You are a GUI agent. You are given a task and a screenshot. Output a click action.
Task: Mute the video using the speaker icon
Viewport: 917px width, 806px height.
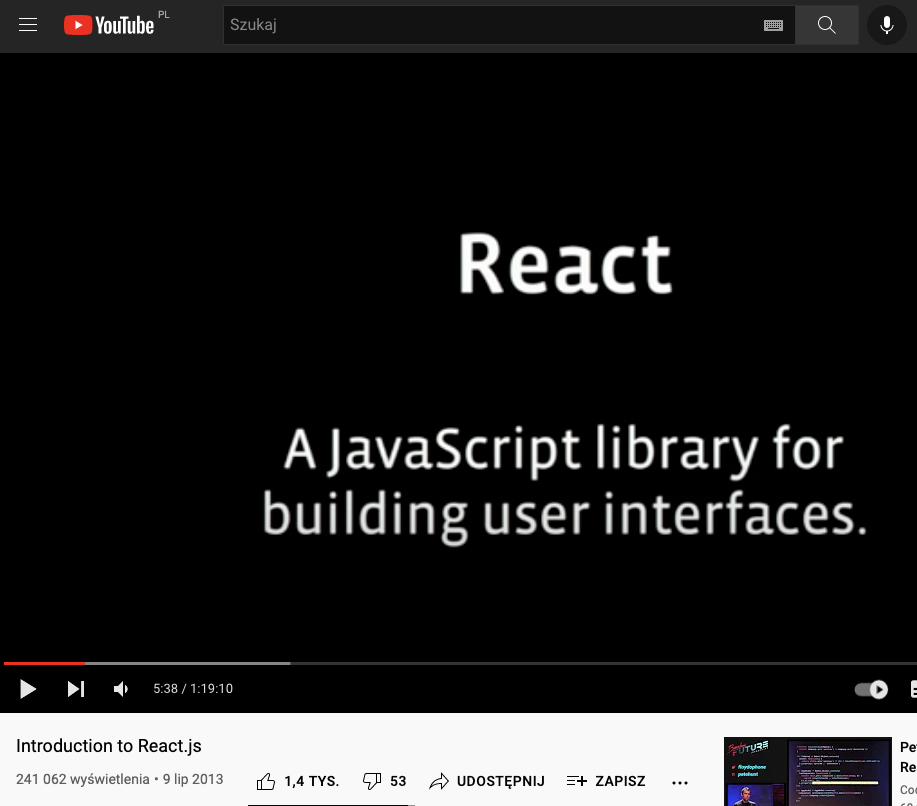click(120, 689)
